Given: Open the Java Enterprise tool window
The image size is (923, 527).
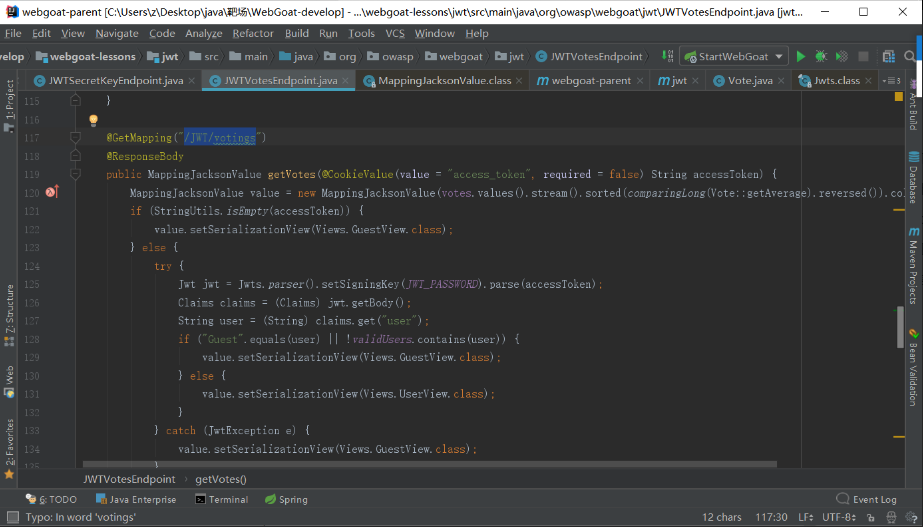Looking at the screenshot, I should pyautogui.click(x=136, y=499).
